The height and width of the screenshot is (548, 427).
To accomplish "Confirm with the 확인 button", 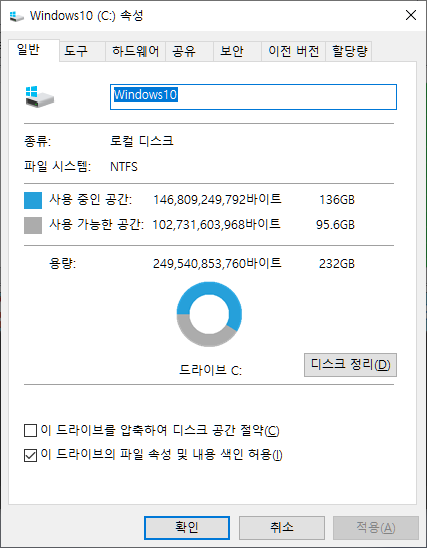I will click(x=187, y=527).
